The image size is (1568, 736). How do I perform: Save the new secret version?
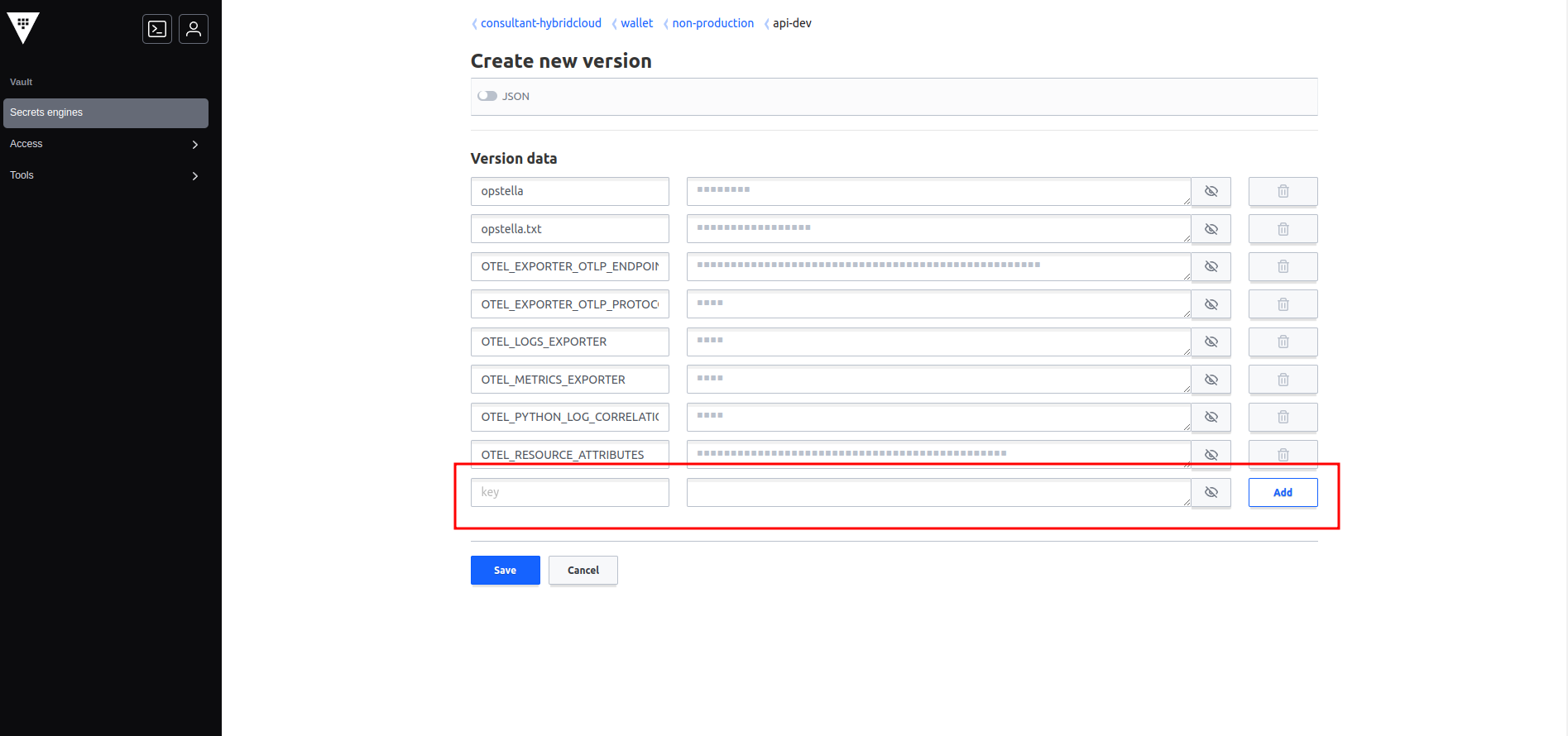[505, 570]
